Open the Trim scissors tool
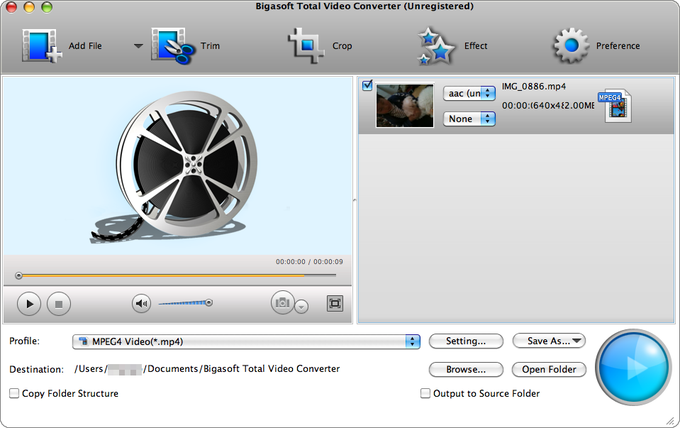Screen dimensions: 680x428 tap(173, 46)
